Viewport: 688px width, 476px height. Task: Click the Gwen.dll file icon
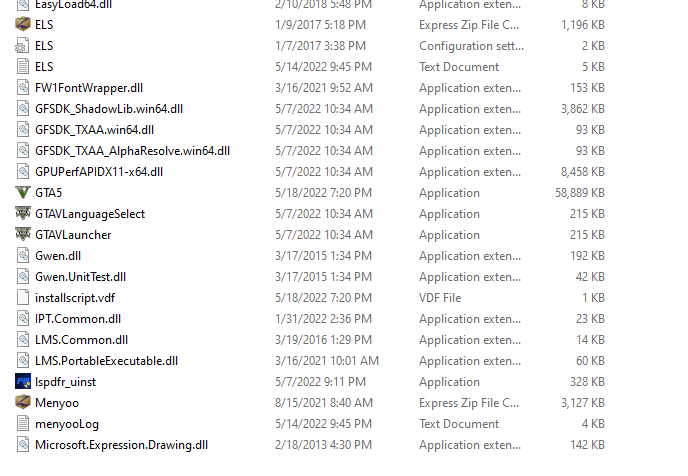(23, 256)
